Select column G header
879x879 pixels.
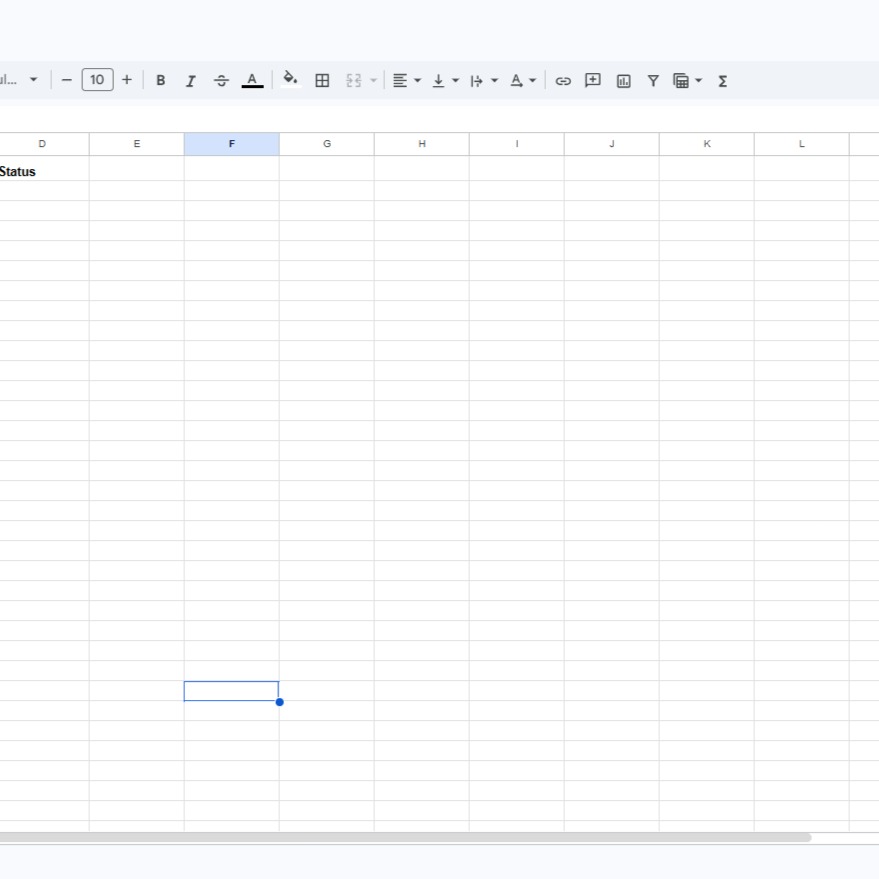[327, 144]
